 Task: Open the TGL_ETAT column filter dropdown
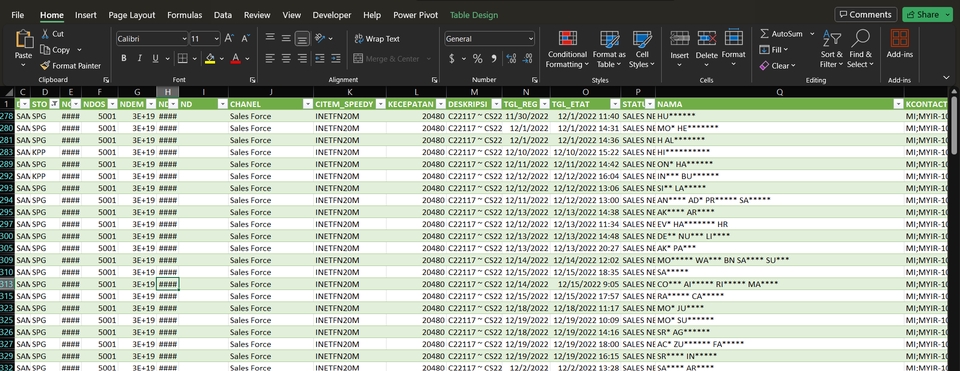tap(614, 104)
